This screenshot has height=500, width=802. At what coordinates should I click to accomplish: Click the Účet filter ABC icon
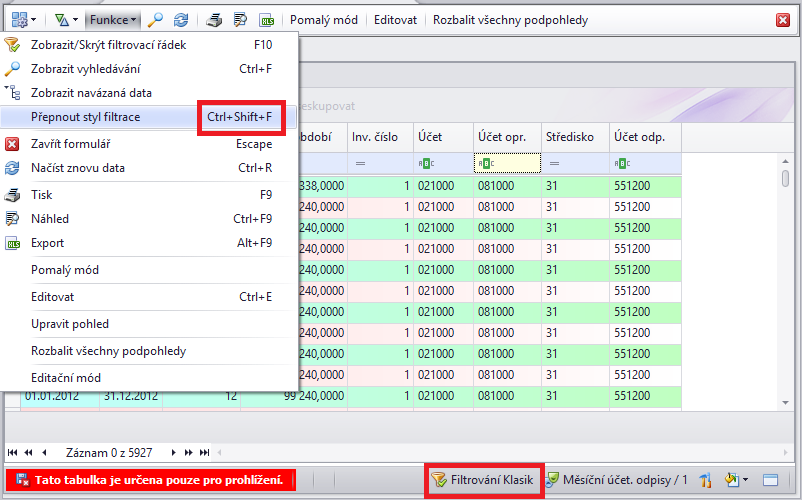coord(426,164)
